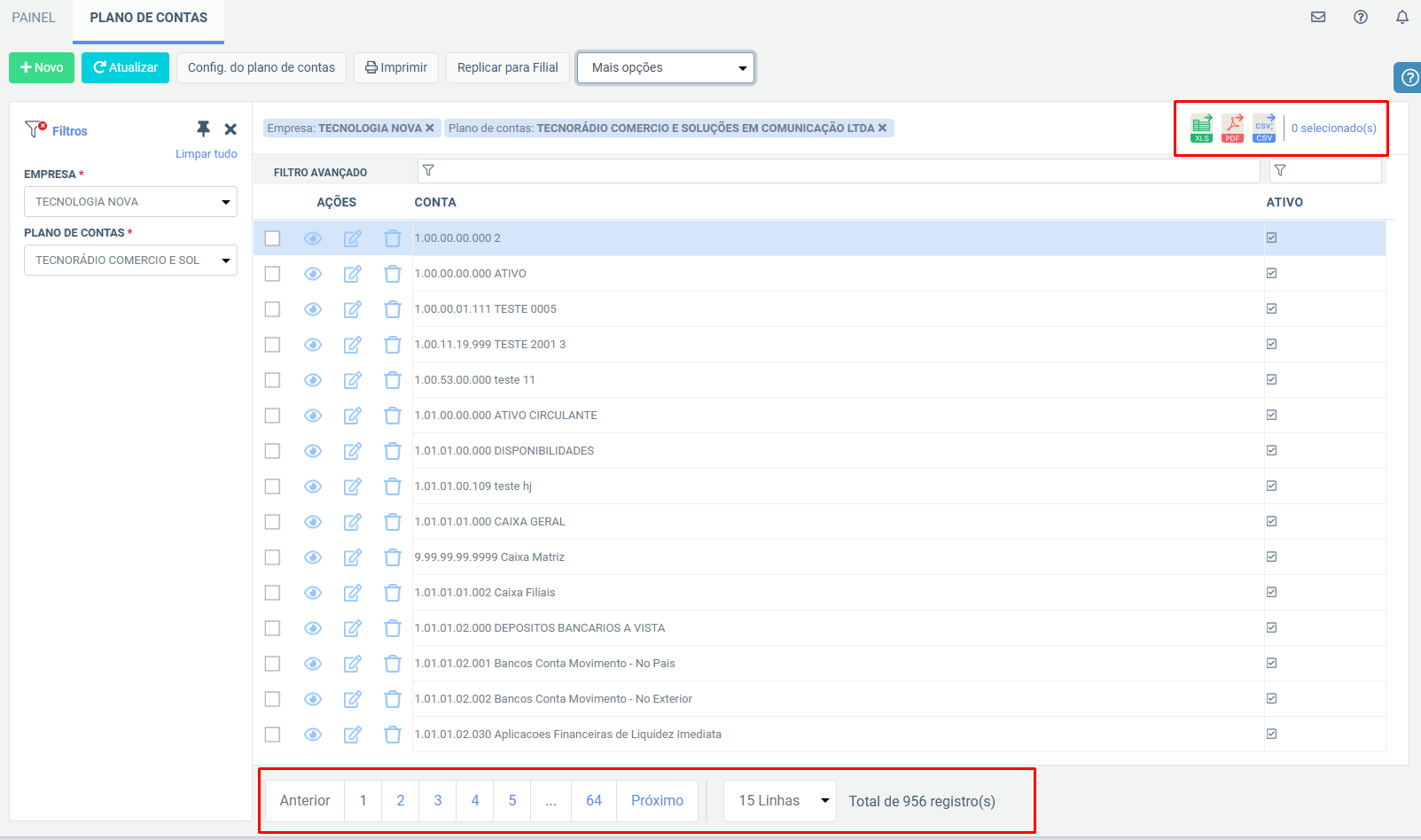Check the Caixa Matriz row checkbox

pyautogui.click(x=272, y=557)
